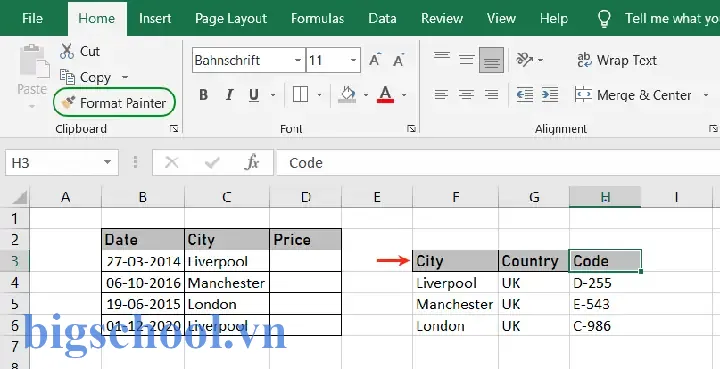The image size is (720, 369).
Task: Click the Orientation text angle icon
Action: pos(524,60)
